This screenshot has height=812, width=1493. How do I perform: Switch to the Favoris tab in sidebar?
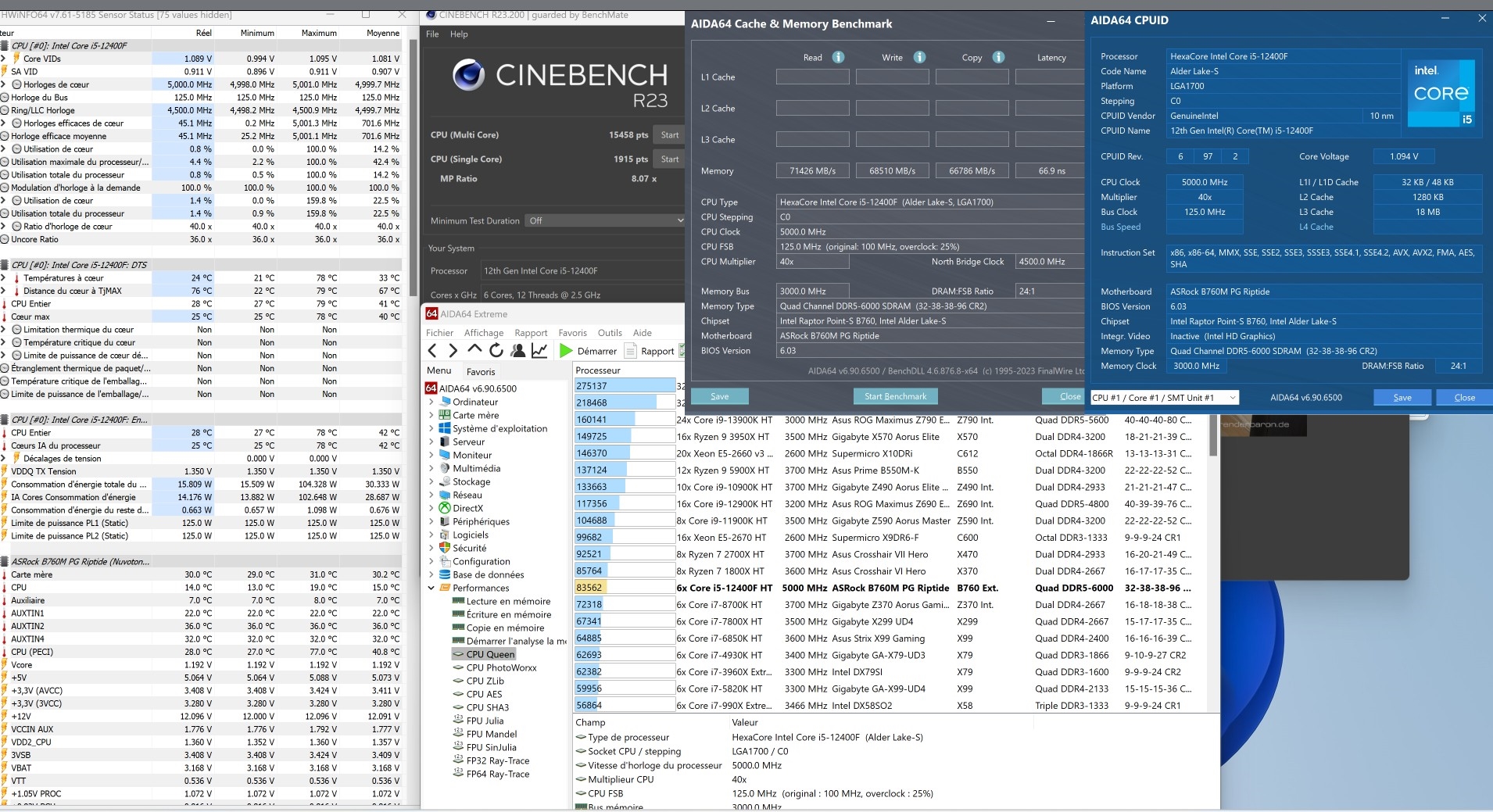[x=480, y=371]
